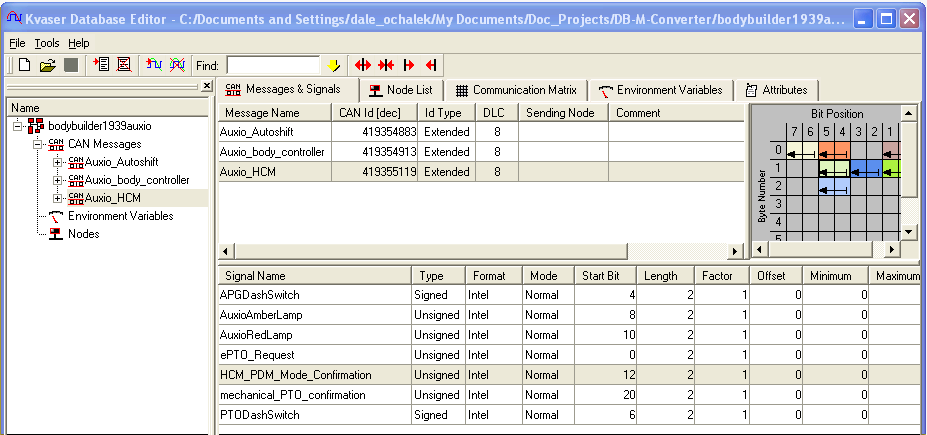Select Environment Variables in the tree

click(x=121, y=216)
